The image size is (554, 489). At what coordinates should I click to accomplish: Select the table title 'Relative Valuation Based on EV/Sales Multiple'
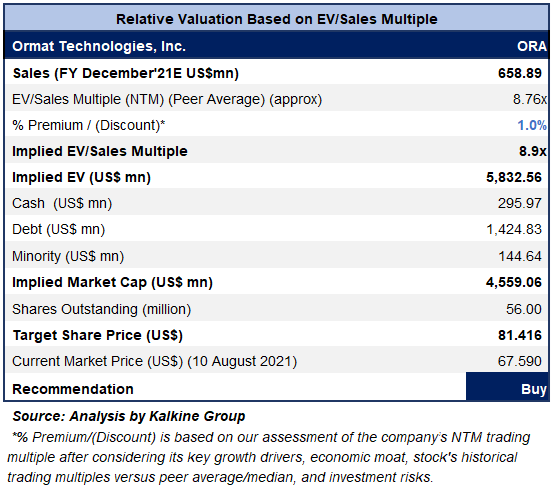277,19
